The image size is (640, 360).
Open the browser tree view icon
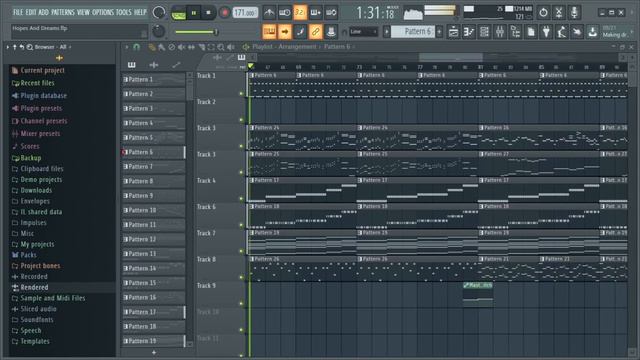pos(515,31)
